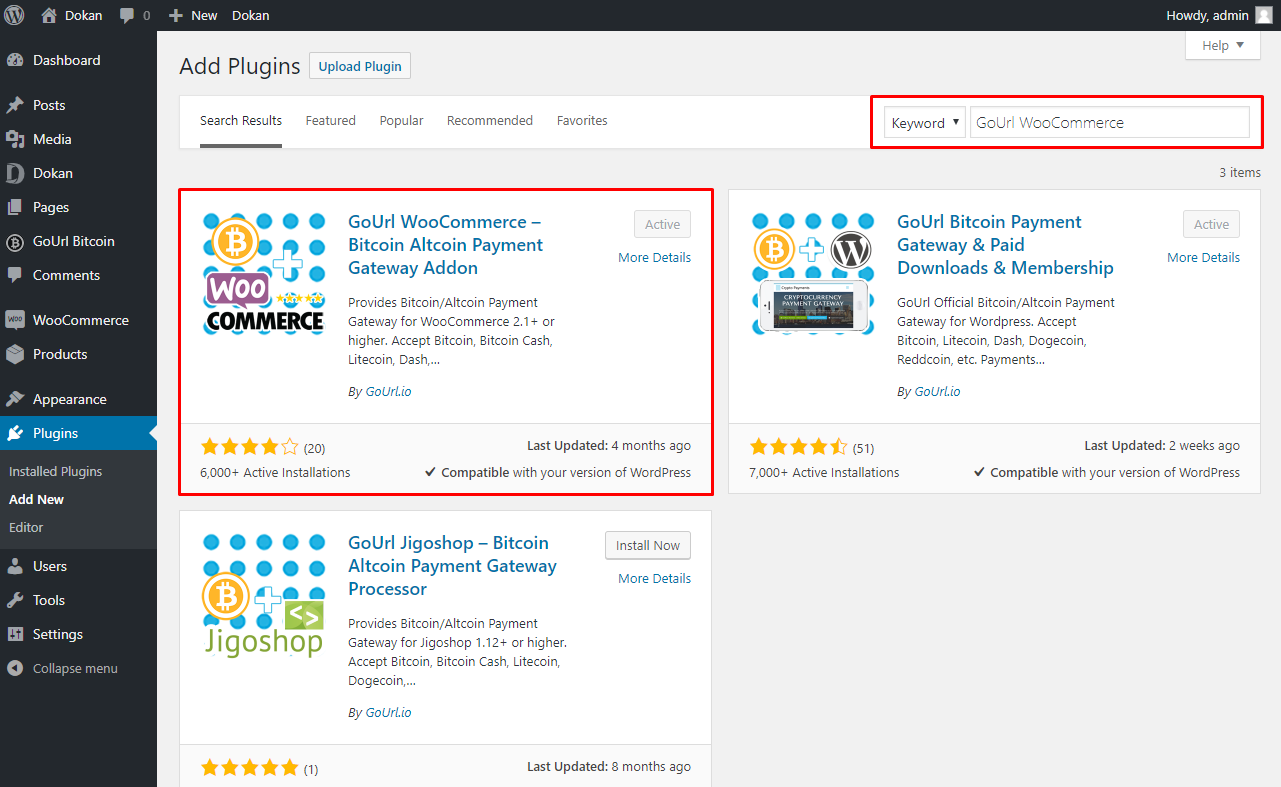Open More Details for GoUrl Bitcoin Payment Gateway
The height and width of the screenshot is (787, 1281).
[x=1203, y=257]
